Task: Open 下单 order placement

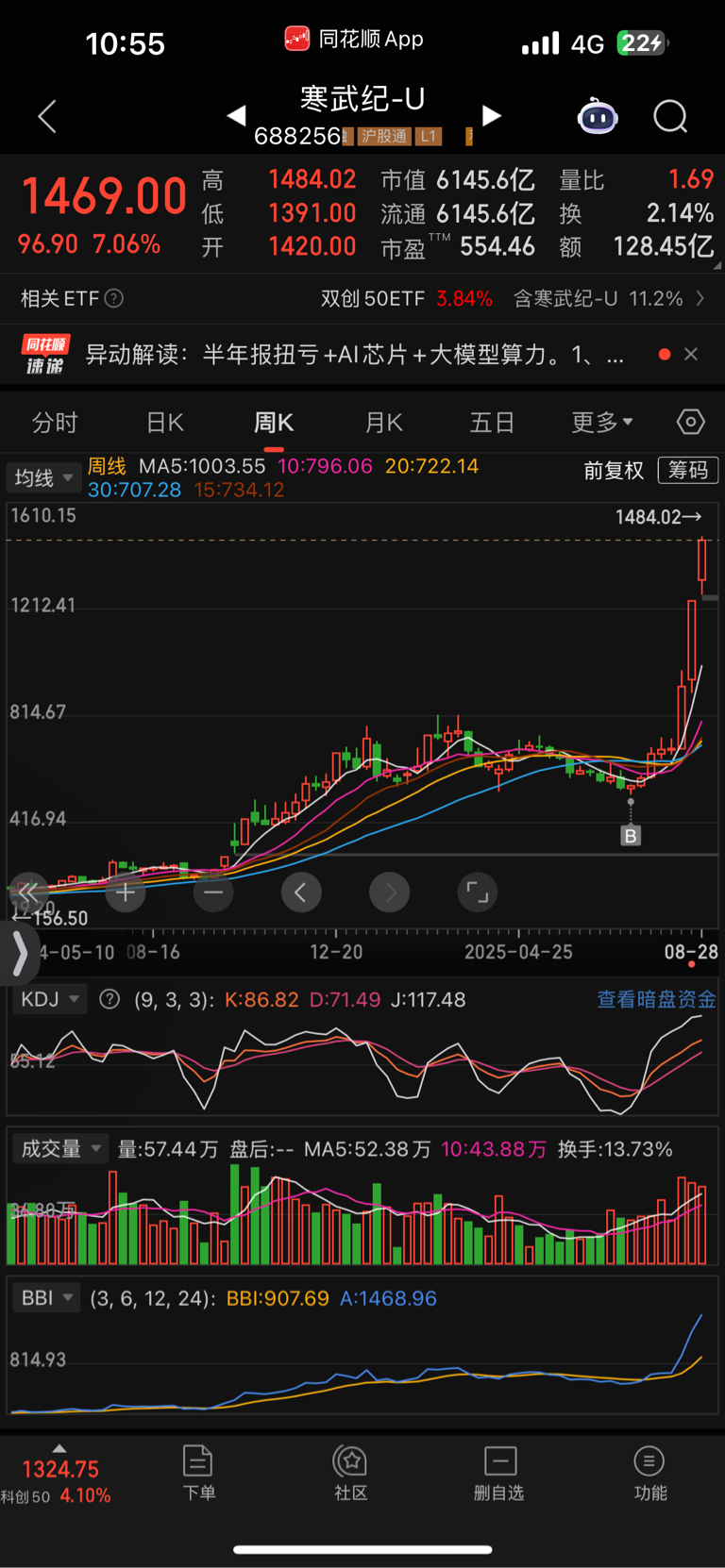Action: (198, 1474)
